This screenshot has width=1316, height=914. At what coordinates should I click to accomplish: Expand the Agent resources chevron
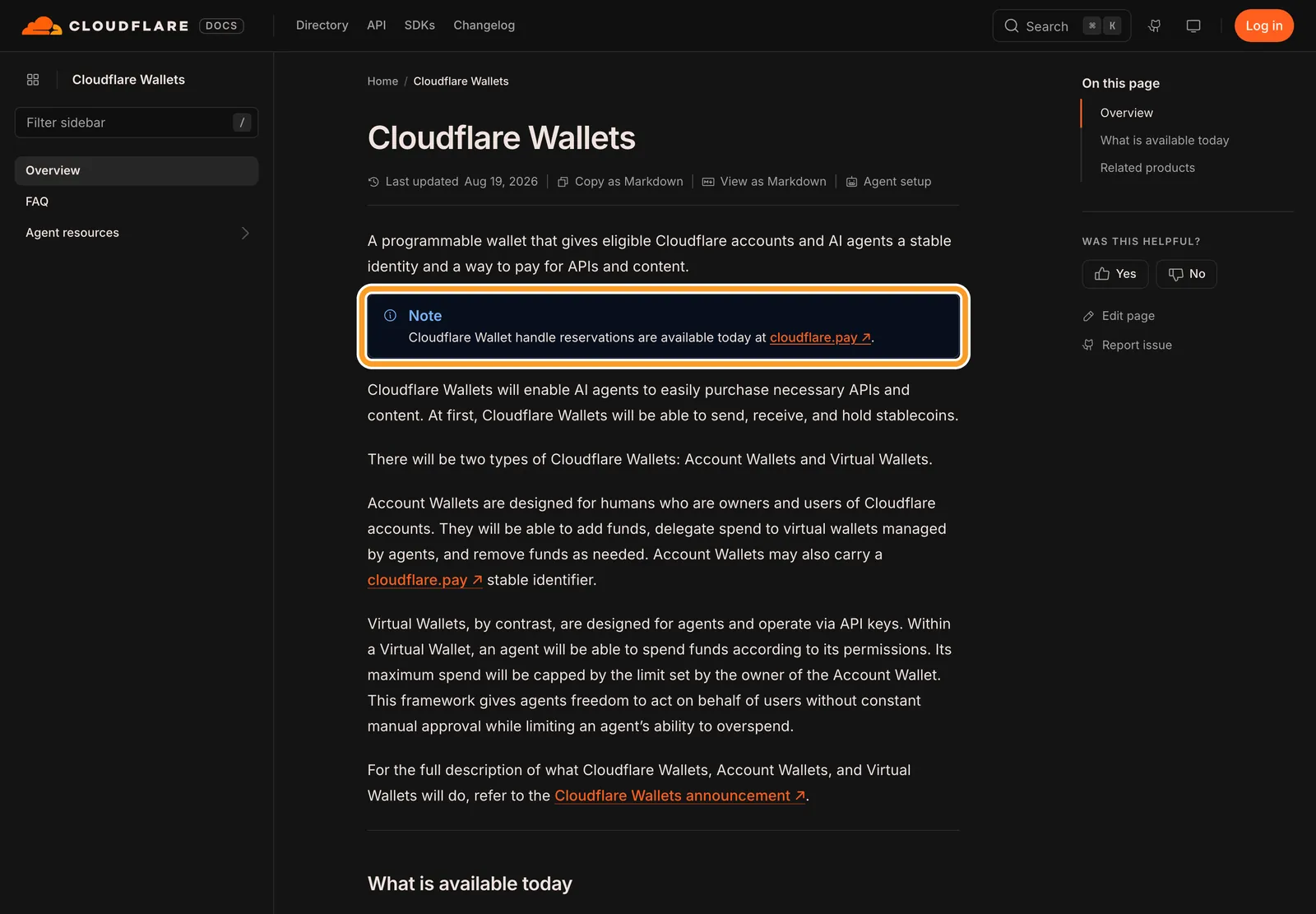(x=245, y=233)
